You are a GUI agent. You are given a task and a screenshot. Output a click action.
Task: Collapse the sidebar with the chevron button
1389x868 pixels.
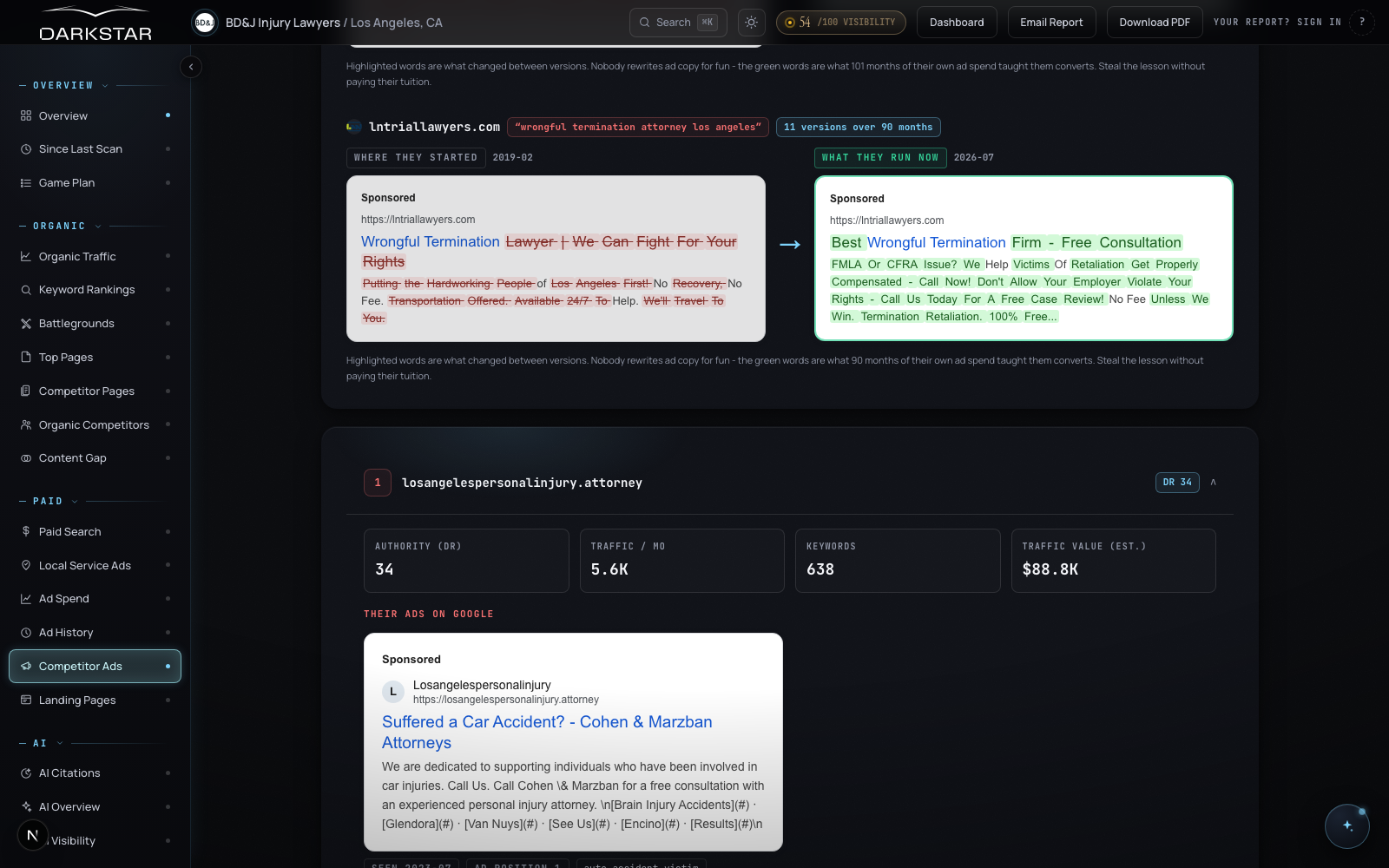191,67
